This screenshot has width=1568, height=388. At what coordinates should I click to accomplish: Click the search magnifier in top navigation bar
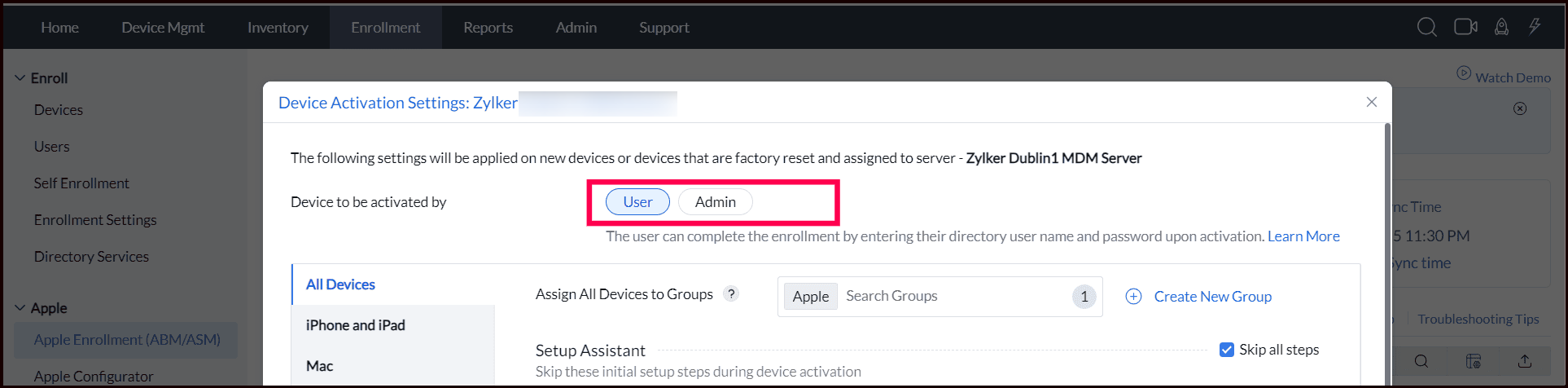pos(1426,27)
